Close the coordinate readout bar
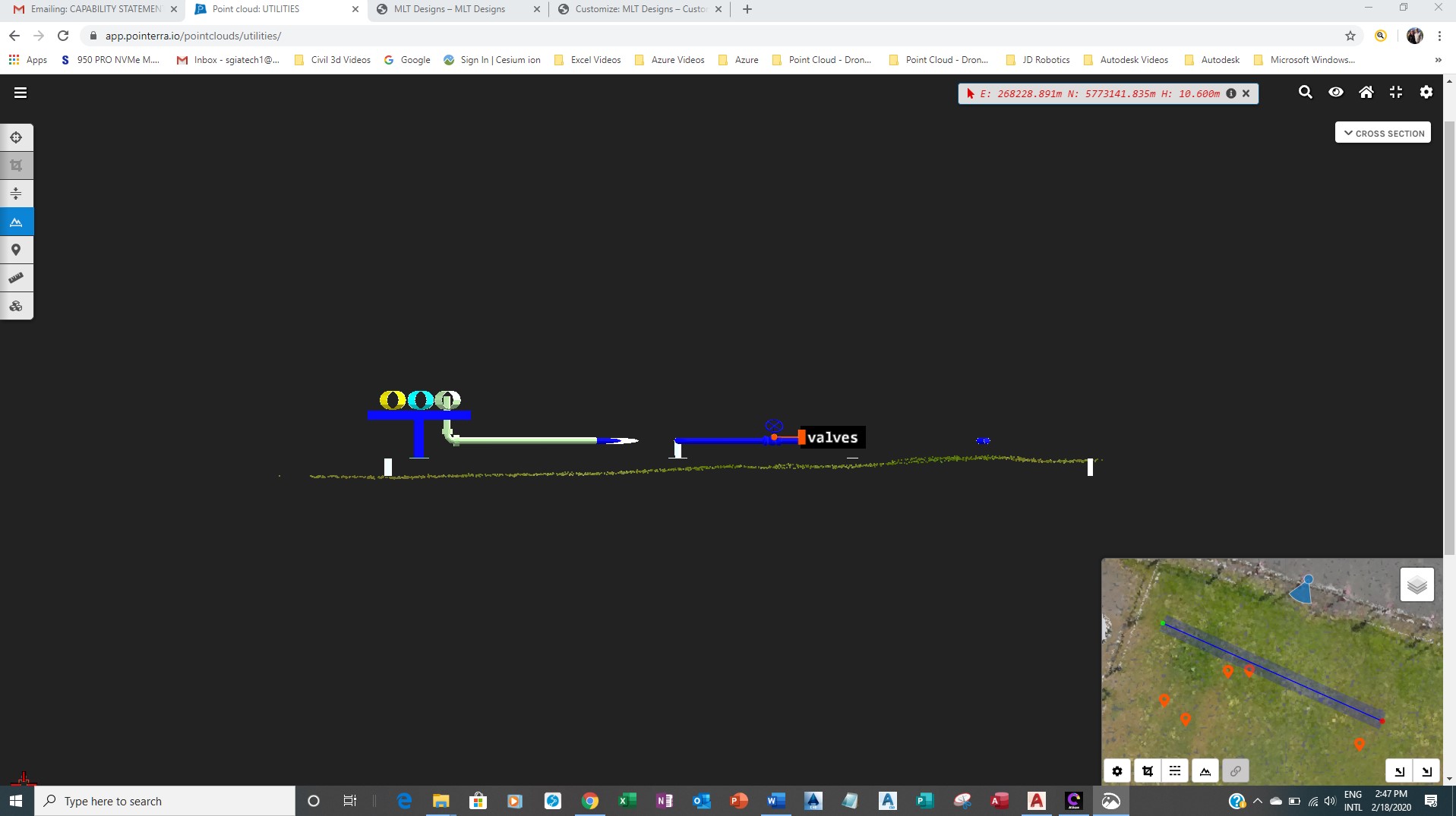This screenshot has height=816, width=1456. tap(1246, 93)
